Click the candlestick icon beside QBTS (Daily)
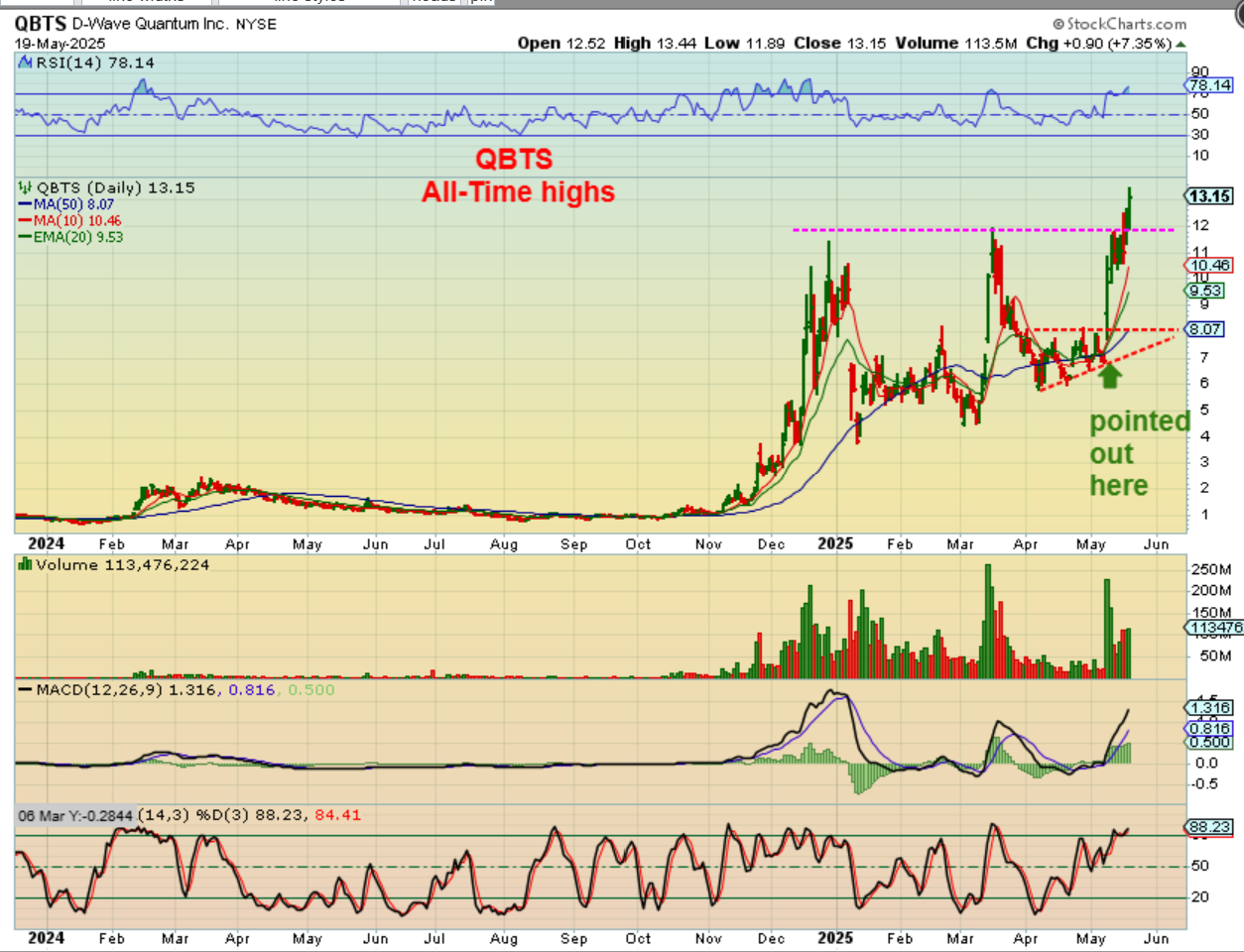This screenshot has width=1244, height=952. point(26,187)
